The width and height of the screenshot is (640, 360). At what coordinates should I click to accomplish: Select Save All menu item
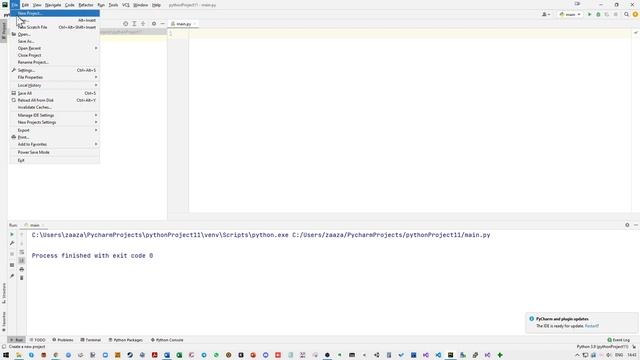click(x=55, y=93)
